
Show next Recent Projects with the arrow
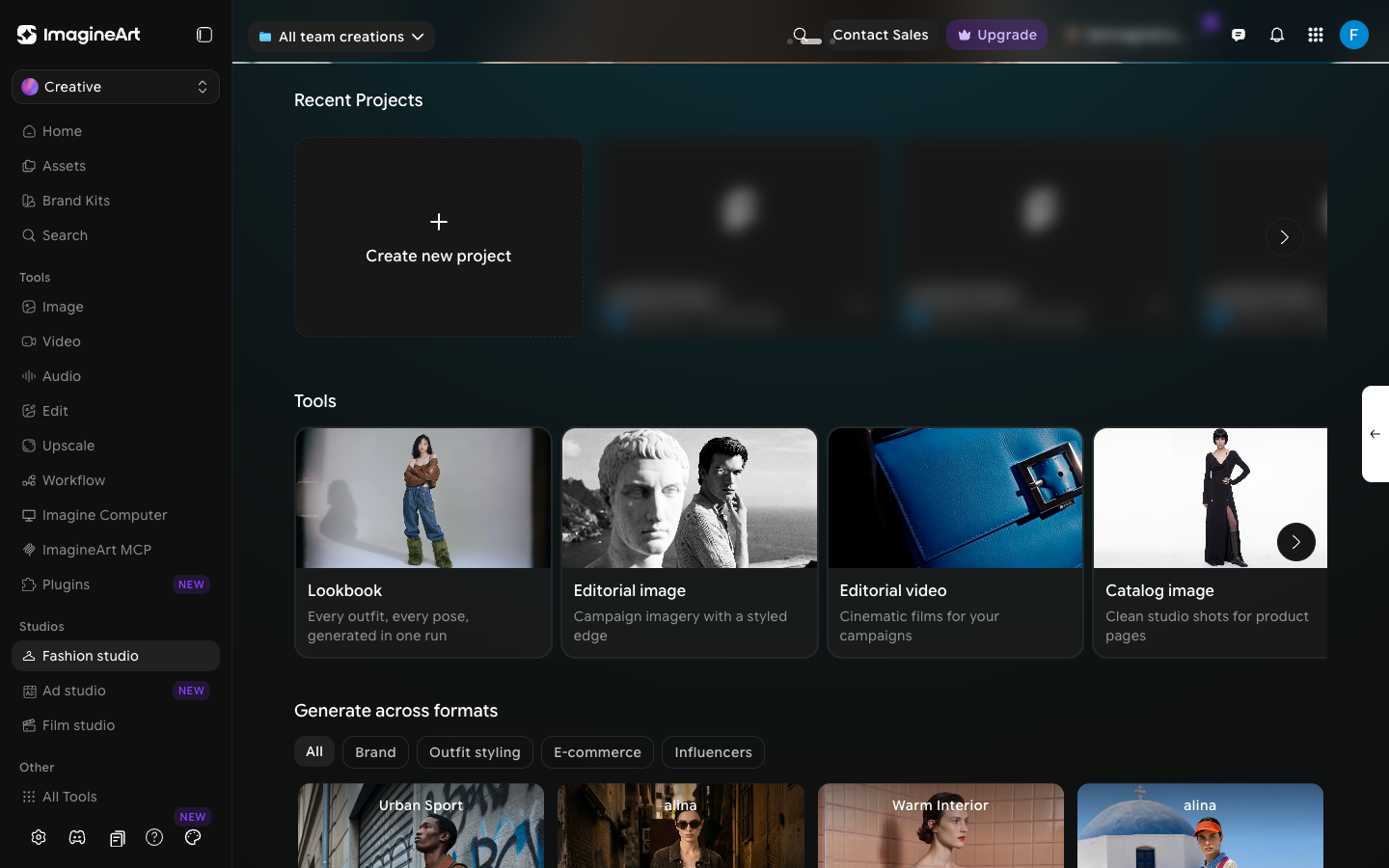click(1285, 237)
